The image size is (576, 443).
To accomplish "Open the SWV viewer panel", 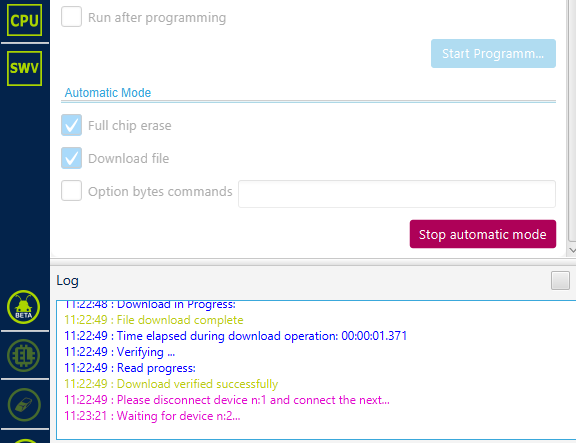I will (x=24, y=68).
